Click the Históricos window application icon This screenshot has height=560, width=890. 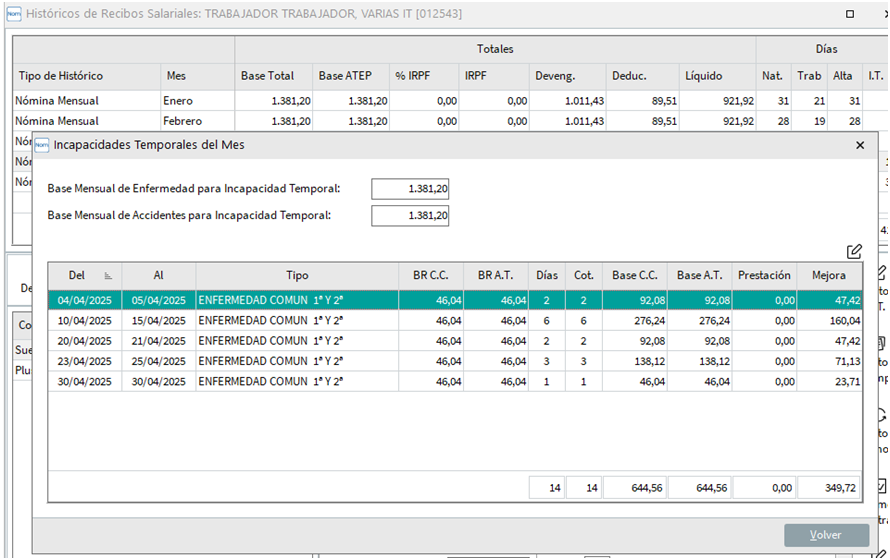14,15
